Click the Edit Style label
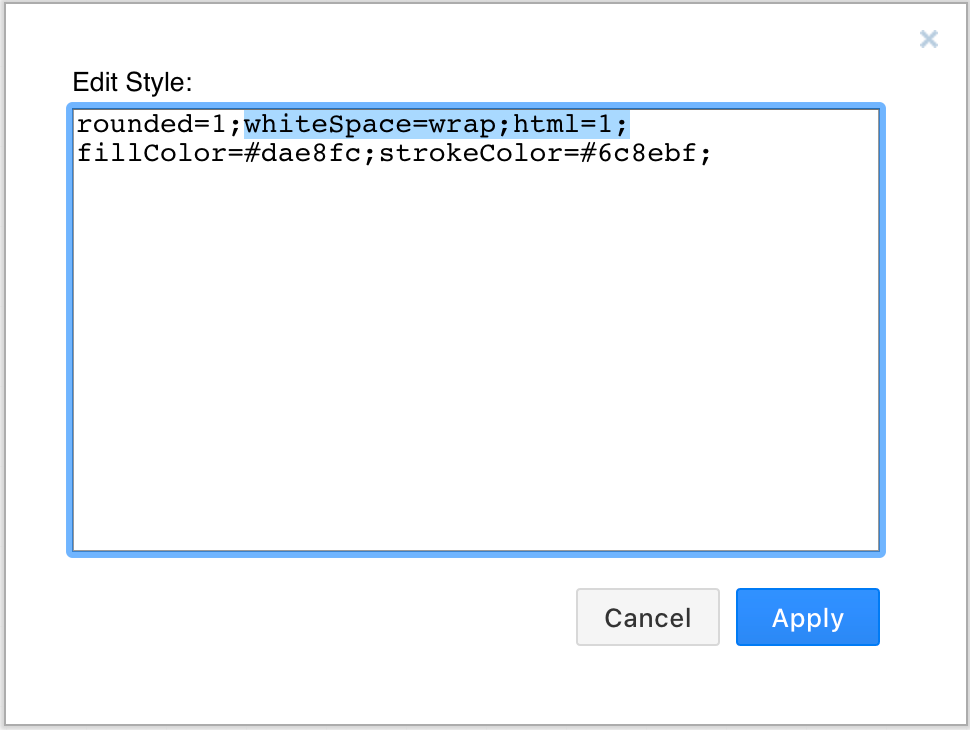970x730 pixels. point(133,83)
